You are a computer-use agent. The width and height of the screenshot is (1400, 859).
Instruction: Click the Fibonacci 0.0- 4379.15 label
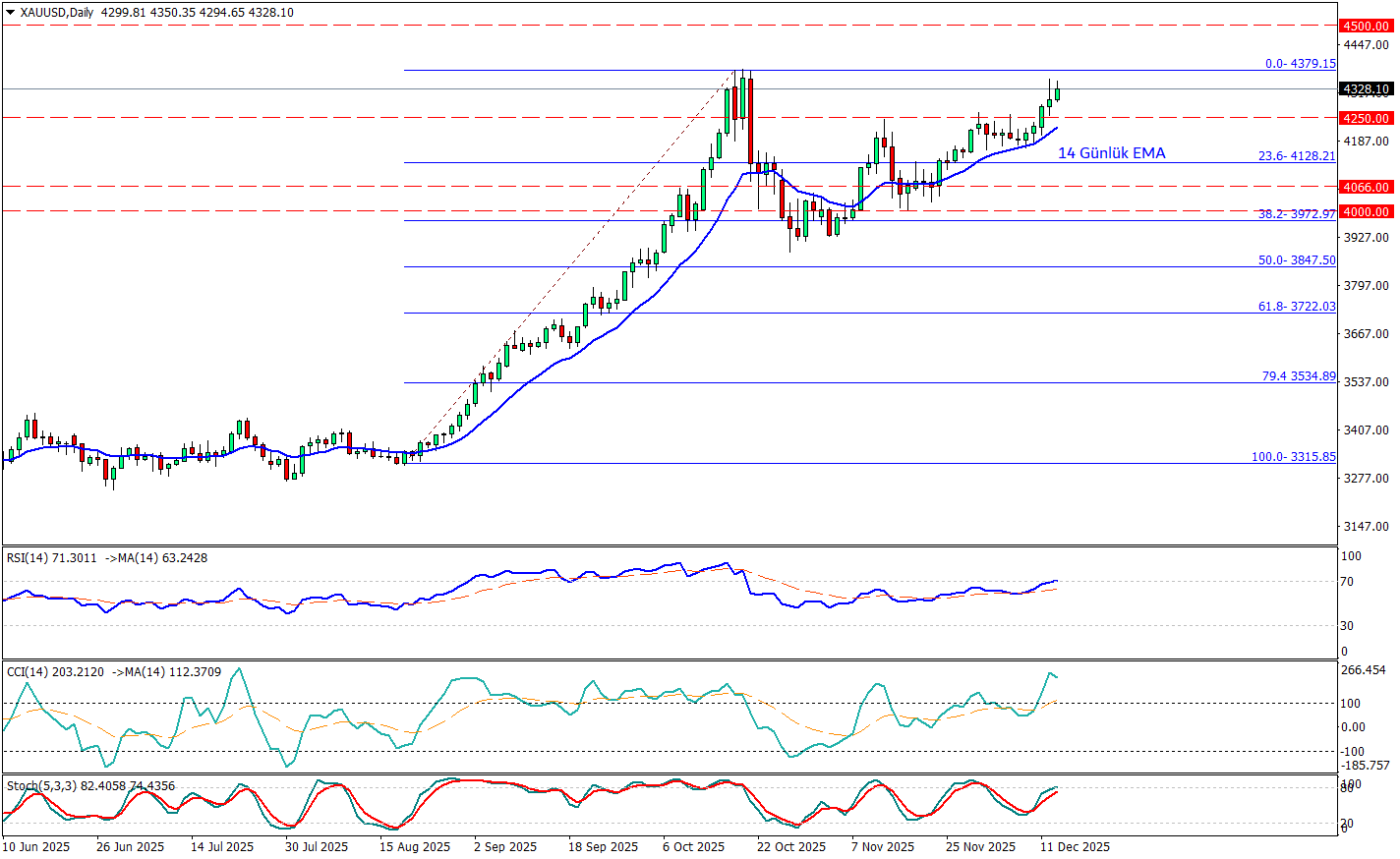[x=1300, y=64]
